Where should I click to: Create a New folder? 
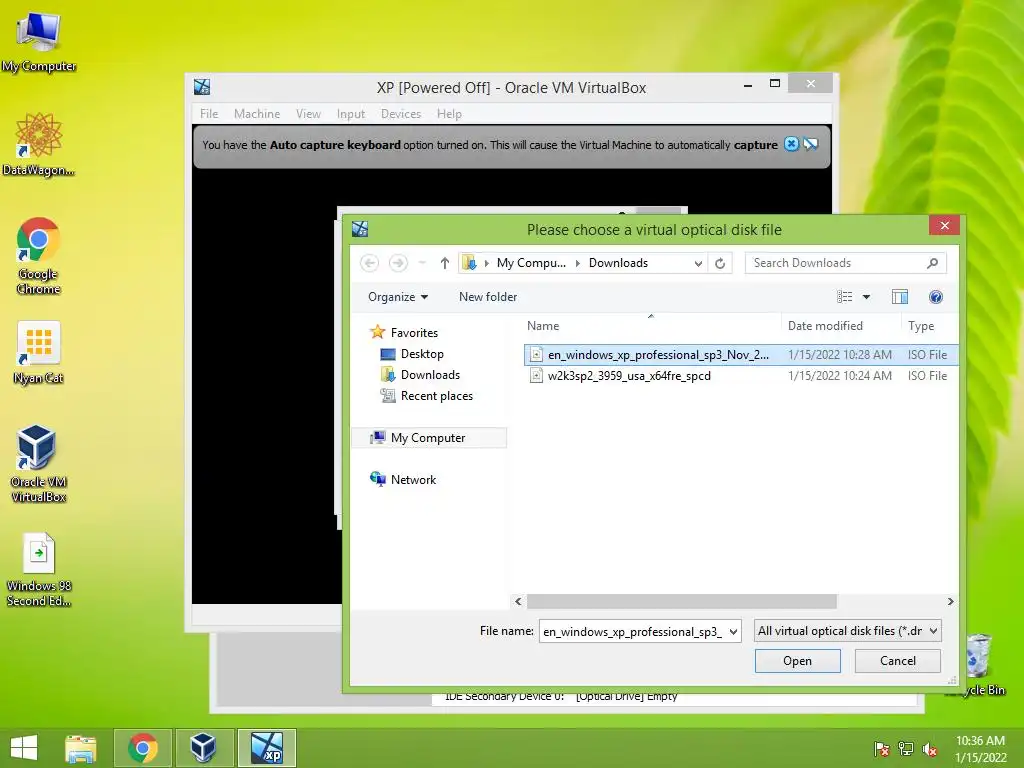pyautogui.click(x=488, y=297)
